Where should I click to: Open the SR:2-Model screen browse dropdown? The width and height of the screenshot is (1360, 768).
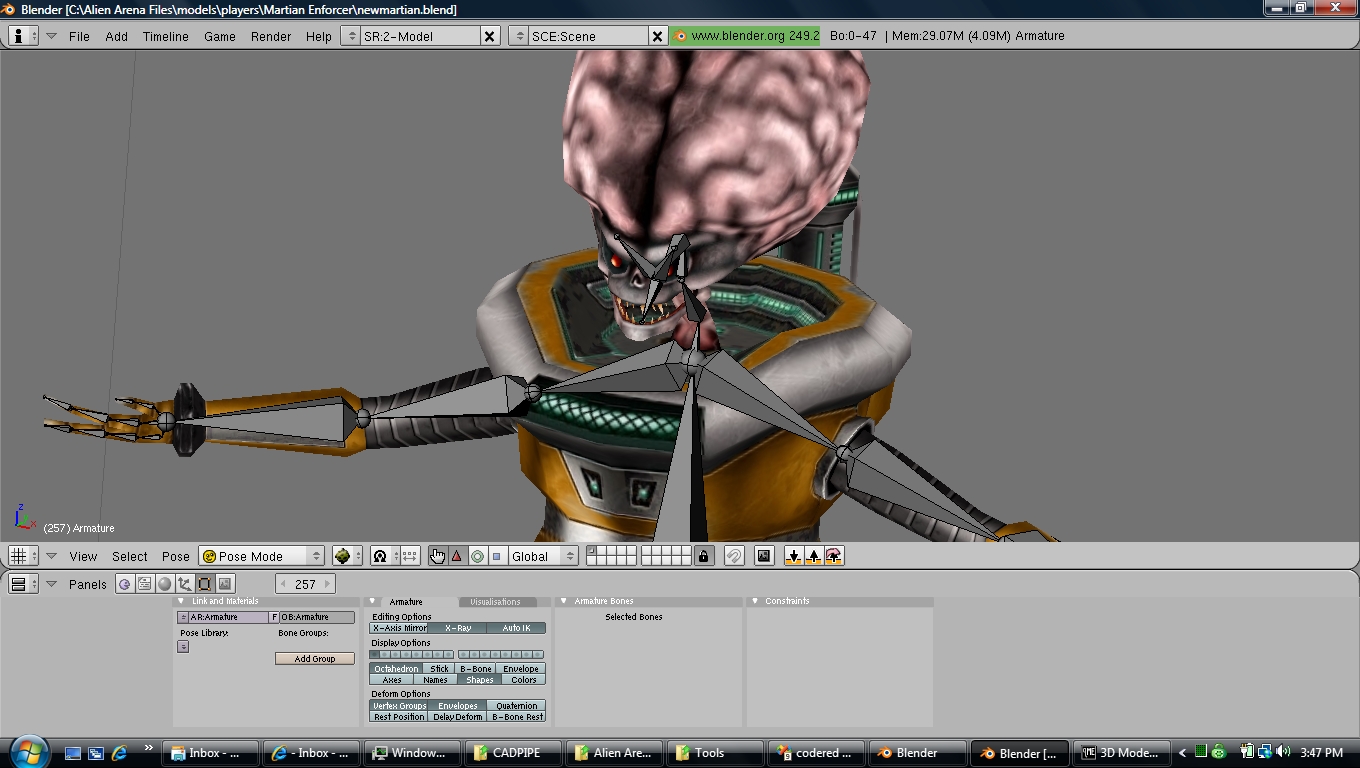click(350, 36)
